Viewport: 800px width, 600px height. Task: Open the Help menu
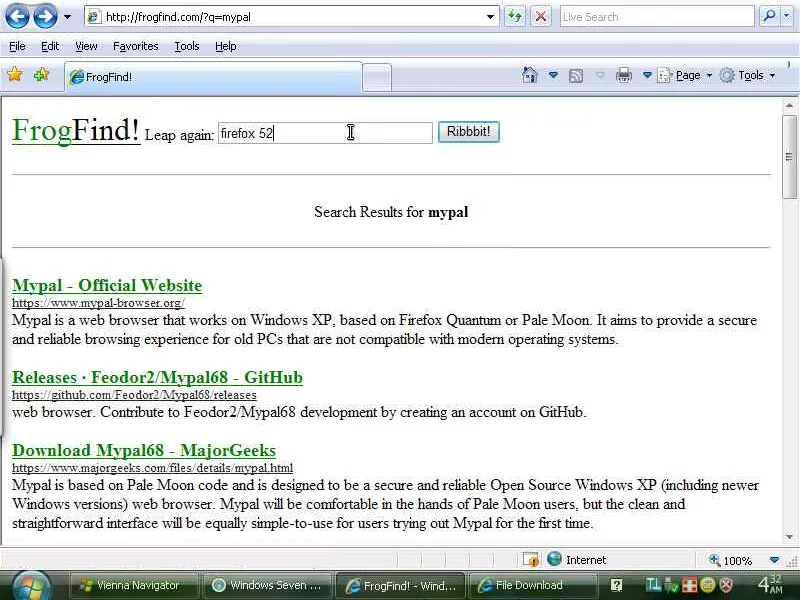(x=226, y=46)
